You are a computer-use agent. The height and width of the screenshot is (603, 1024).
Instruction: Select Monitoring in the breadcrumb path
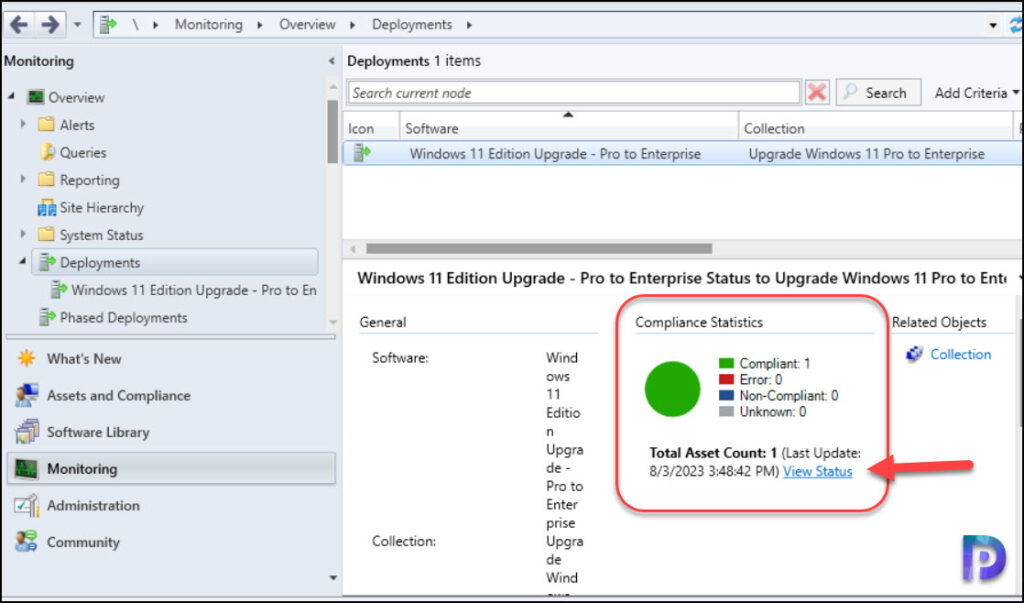pyautogui.click(x=208, y=25)
